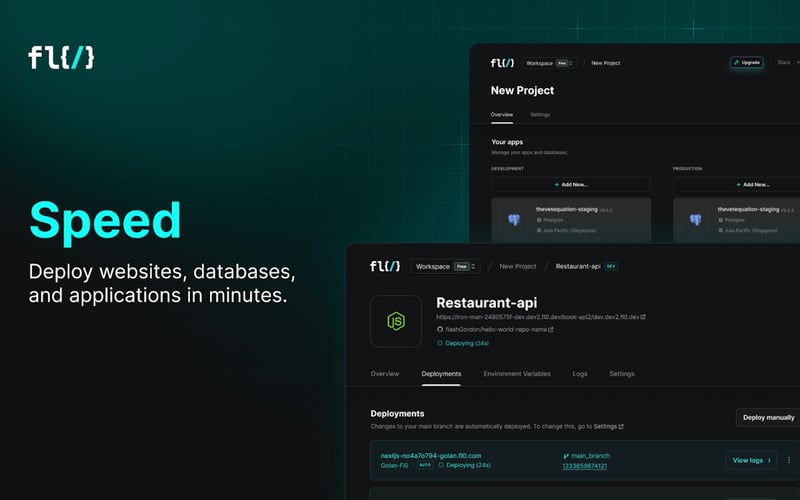Open Workspace dropdown in the Restaurant-api window
Screen dimensions: 800x500
click(x=445, y=266)
